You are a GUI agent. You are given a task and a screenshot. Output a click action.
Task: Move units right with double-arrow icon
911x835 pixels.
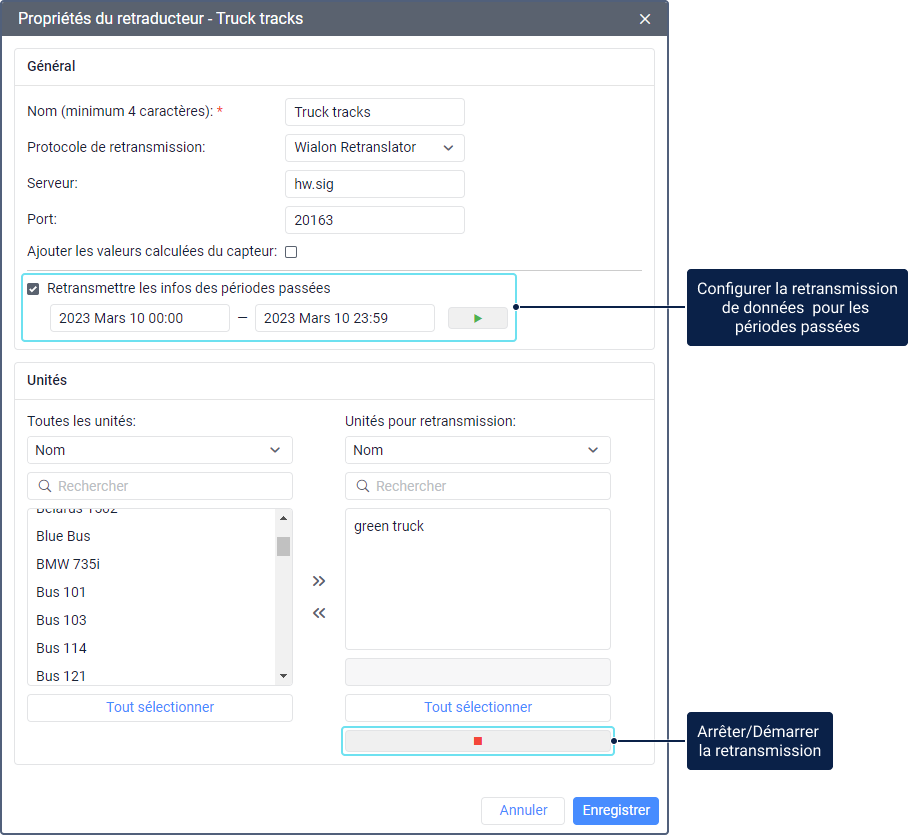tap(319, 581)
